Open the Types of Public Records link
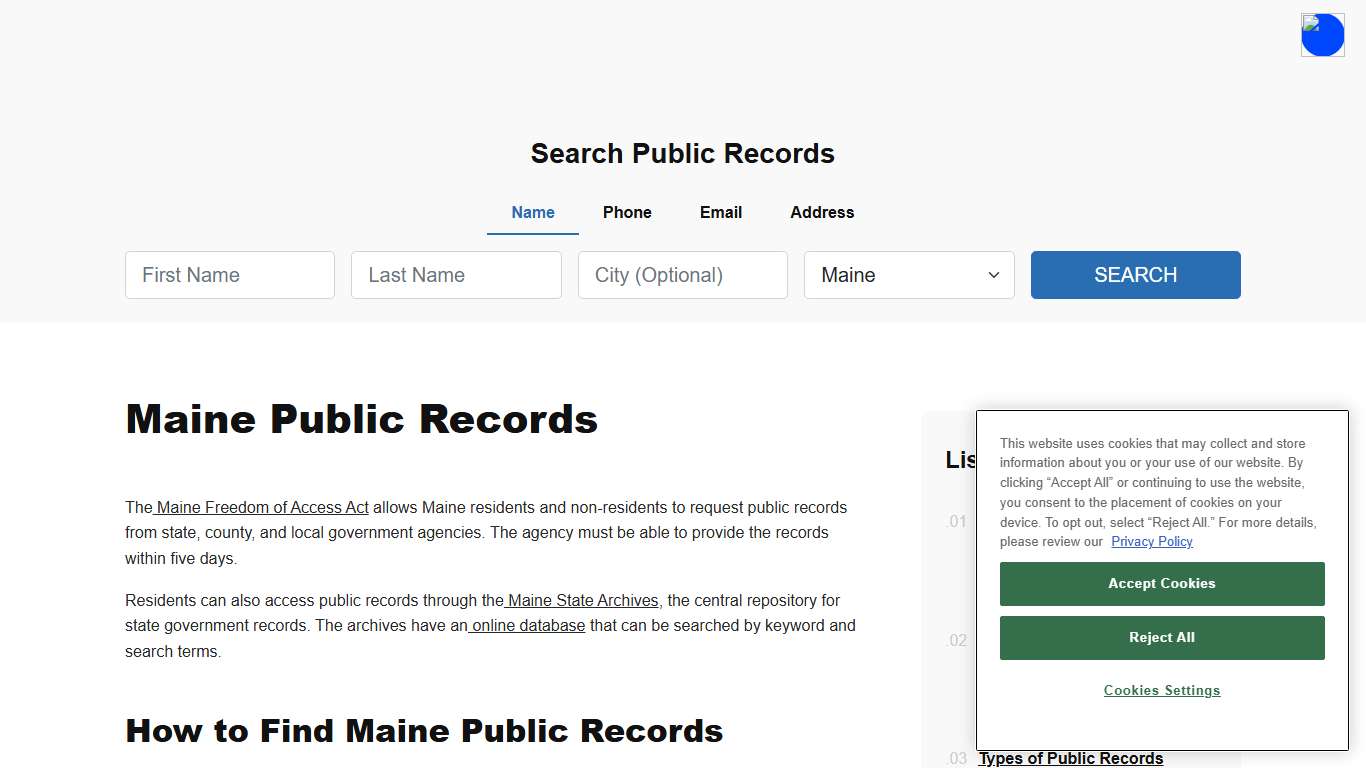The height and width of the screenshot is (768, 1366). [x=1070, y=758]
